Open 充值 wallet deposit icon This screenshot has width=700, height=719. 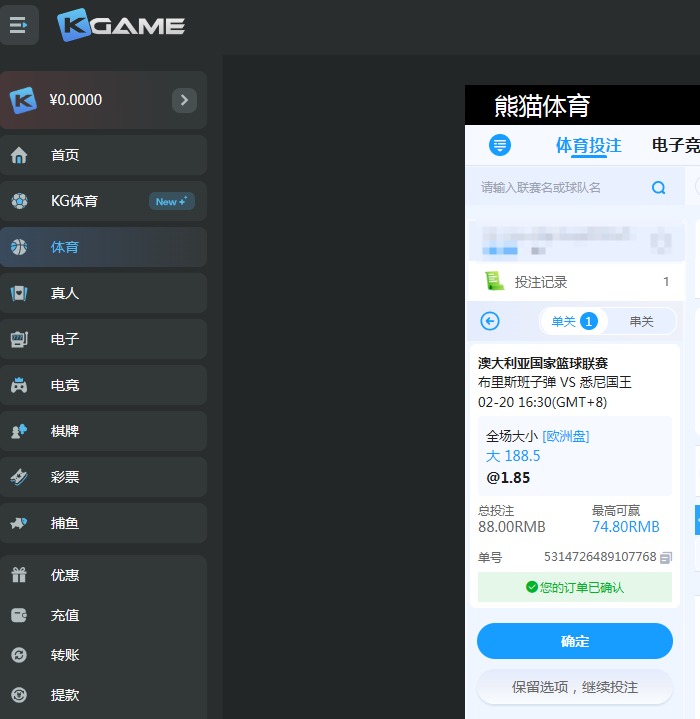click(x=19, y=615)
